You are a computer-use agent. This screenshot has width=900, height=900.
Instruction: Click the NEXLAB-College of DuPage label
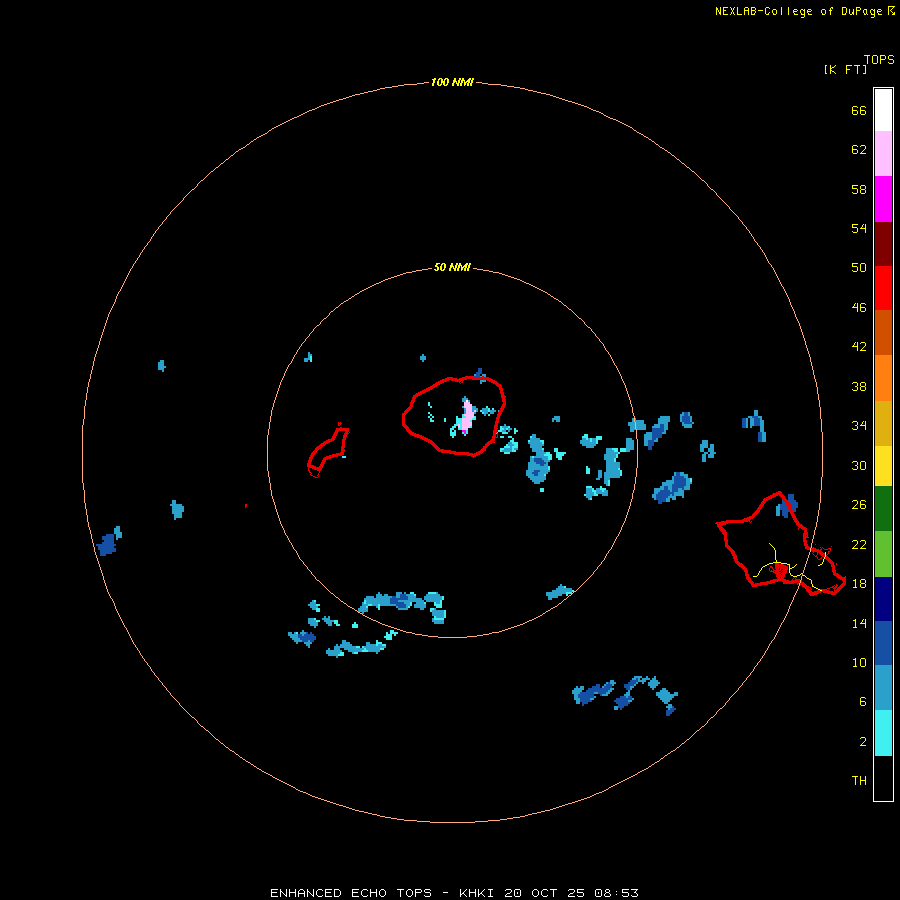804,11
